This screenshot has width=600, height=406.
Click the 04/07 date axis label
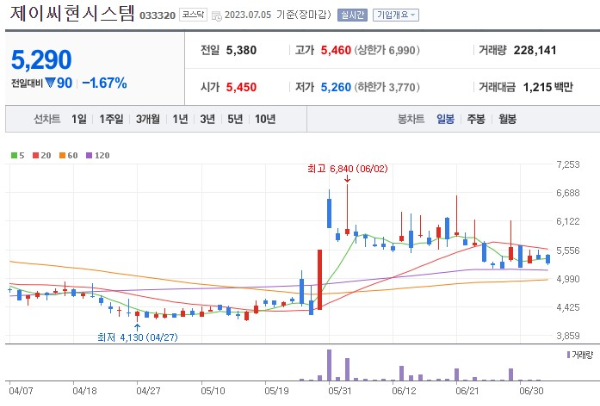[x=21, y=391]
